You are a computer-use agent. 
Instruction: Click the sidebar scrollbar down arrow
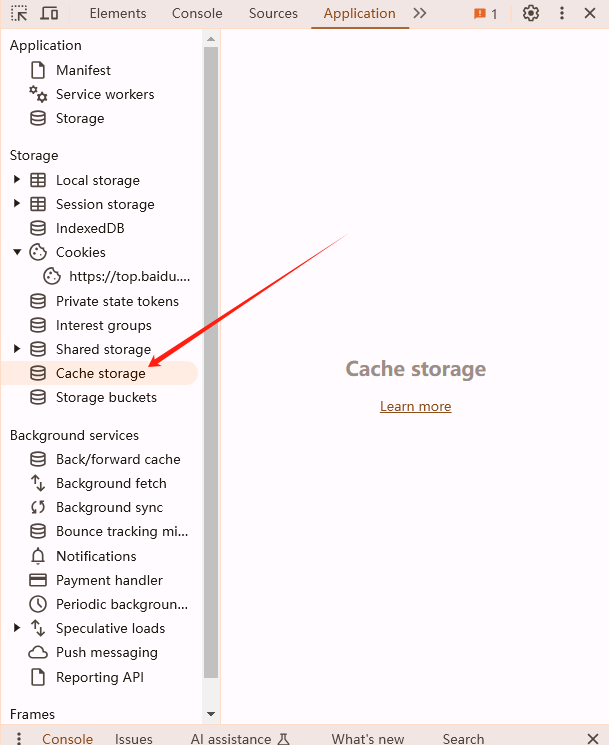pyautogui.click(x=211, y=714)
